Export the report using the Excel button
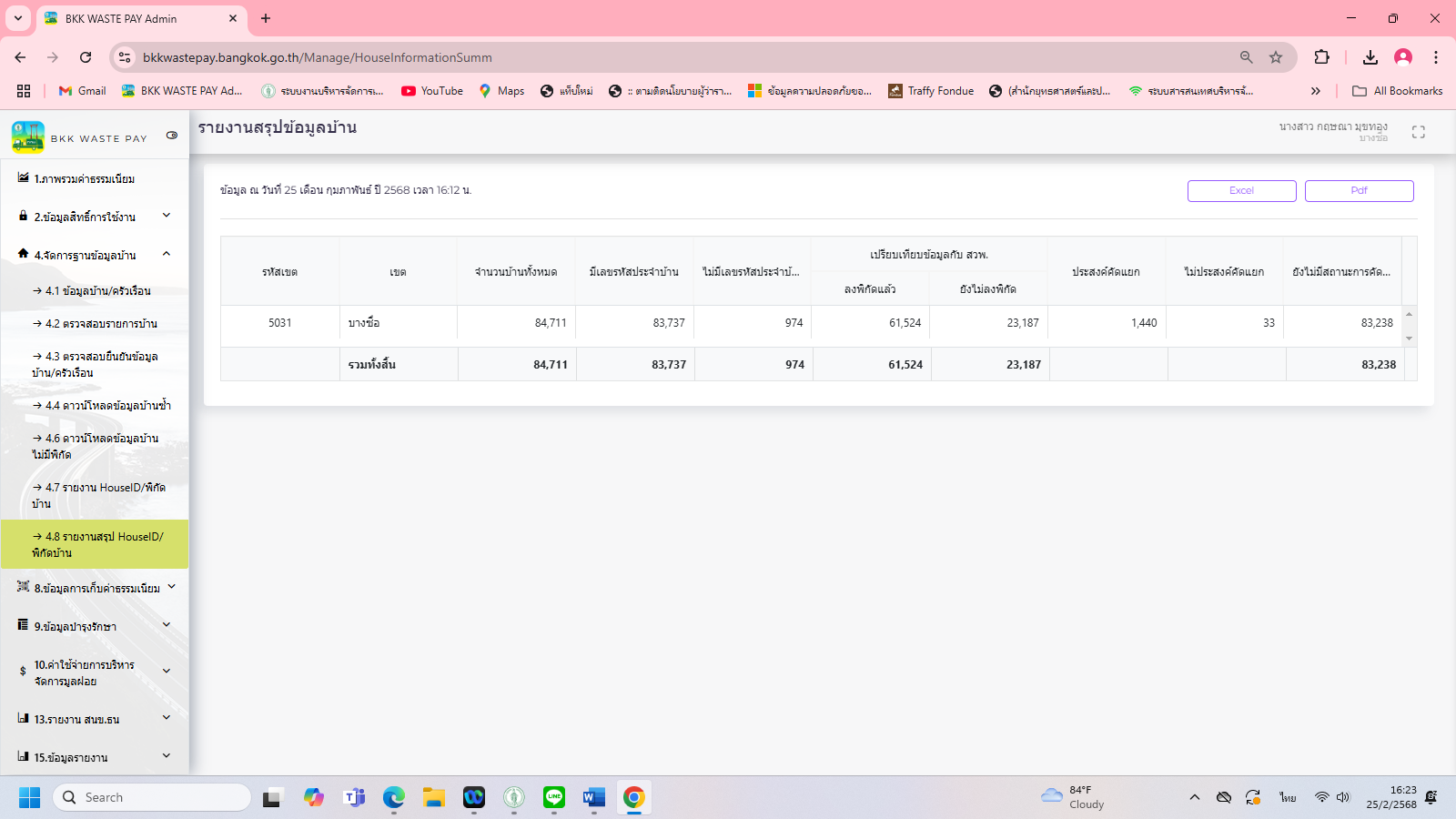Screen dimensions: 1456x819 [1241, 191]
